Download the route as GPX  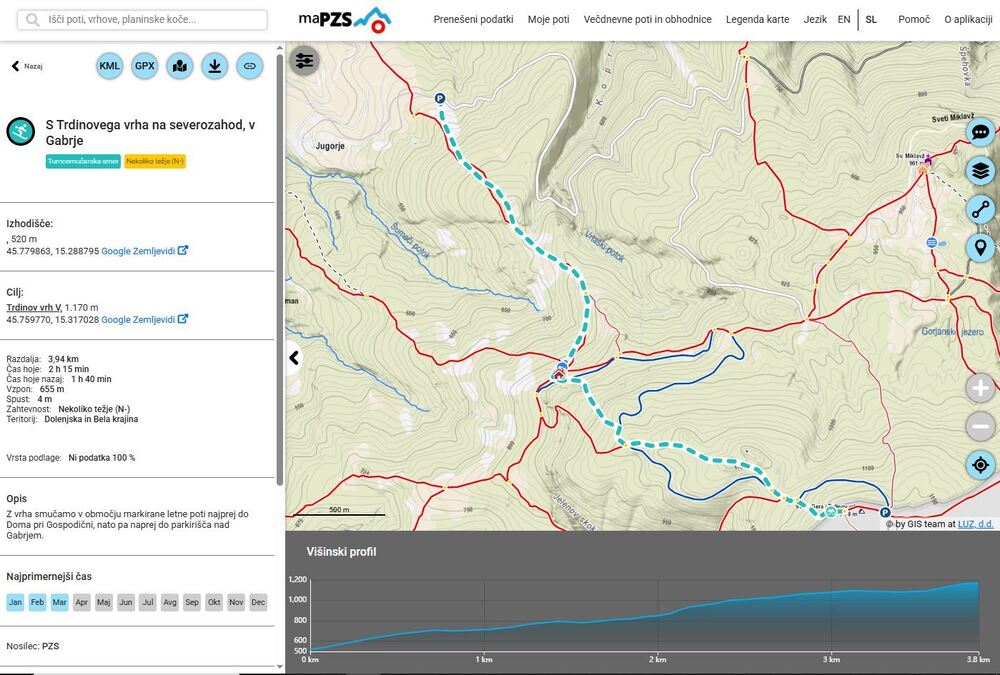click(145, 66)
